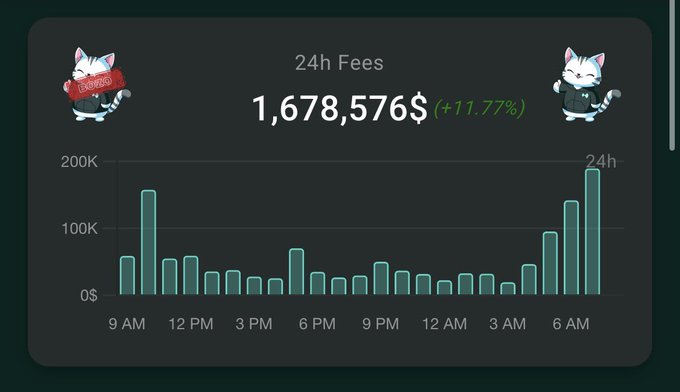Image resolution: width=680 pixels, height=392 pixels.
Task: Click the 3 PM x-axis label
Action: [x=254, y=324]
